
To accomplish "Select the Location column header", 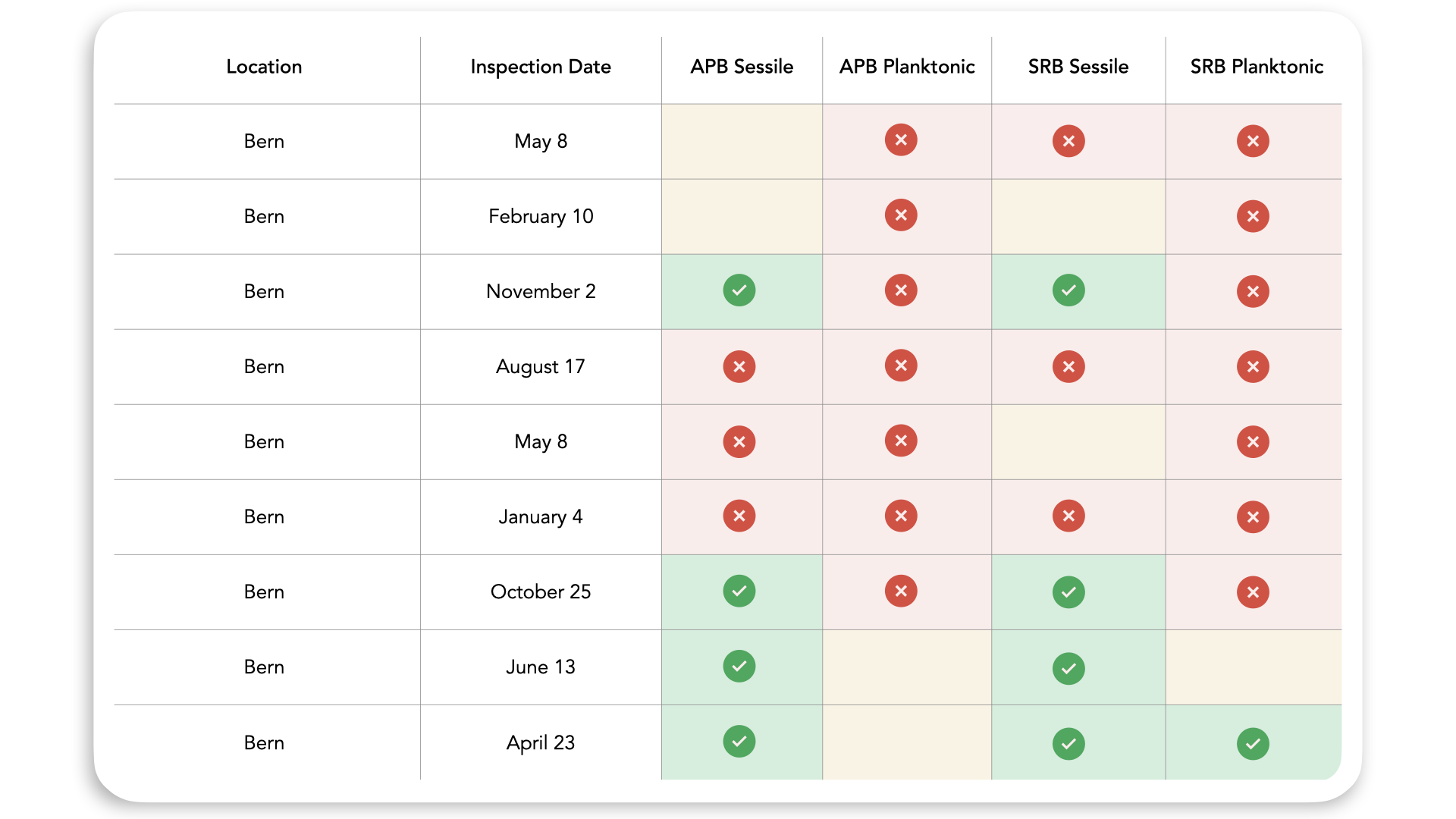I will (264, 67).
